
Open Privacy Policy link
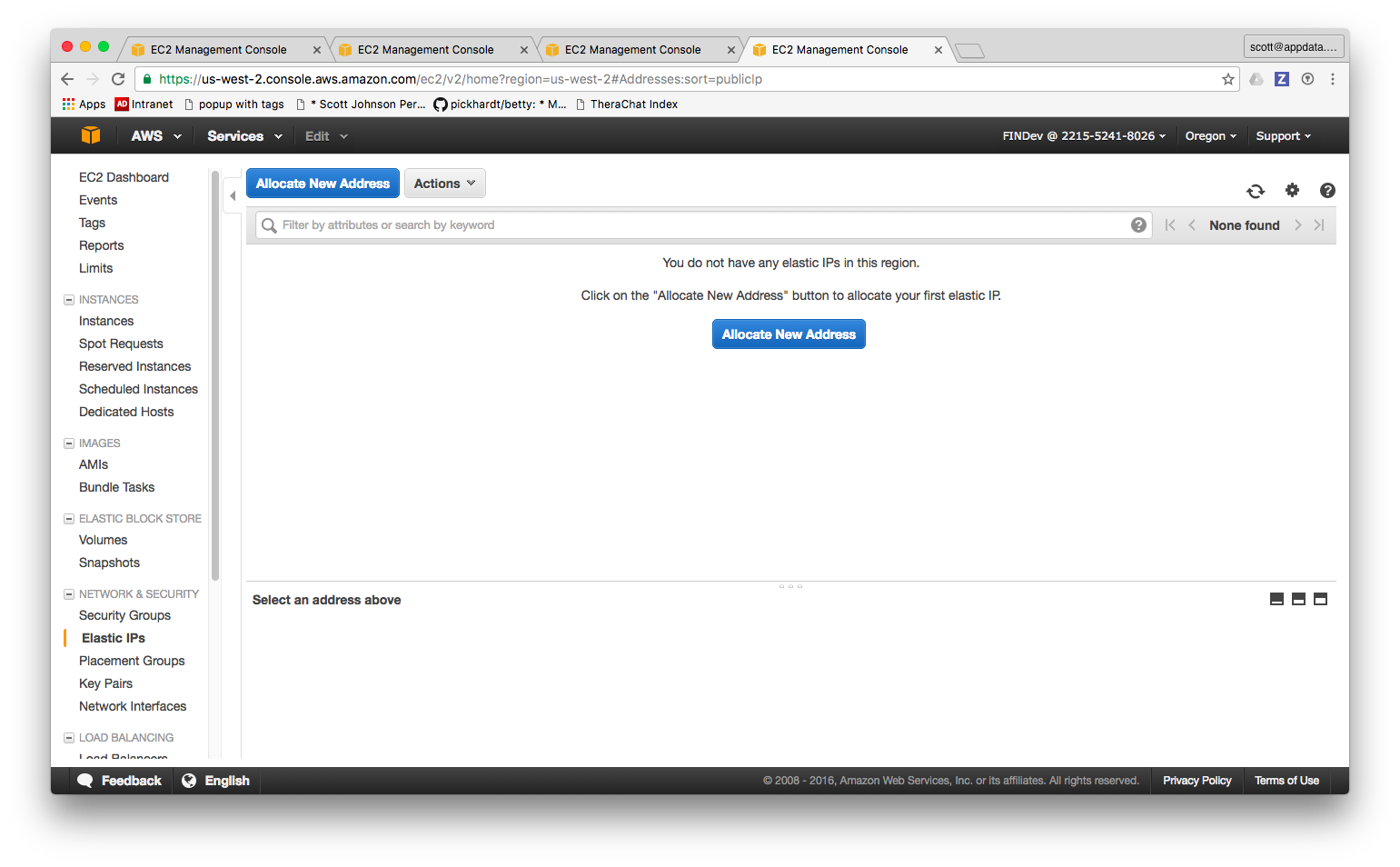click(1197, 781)
